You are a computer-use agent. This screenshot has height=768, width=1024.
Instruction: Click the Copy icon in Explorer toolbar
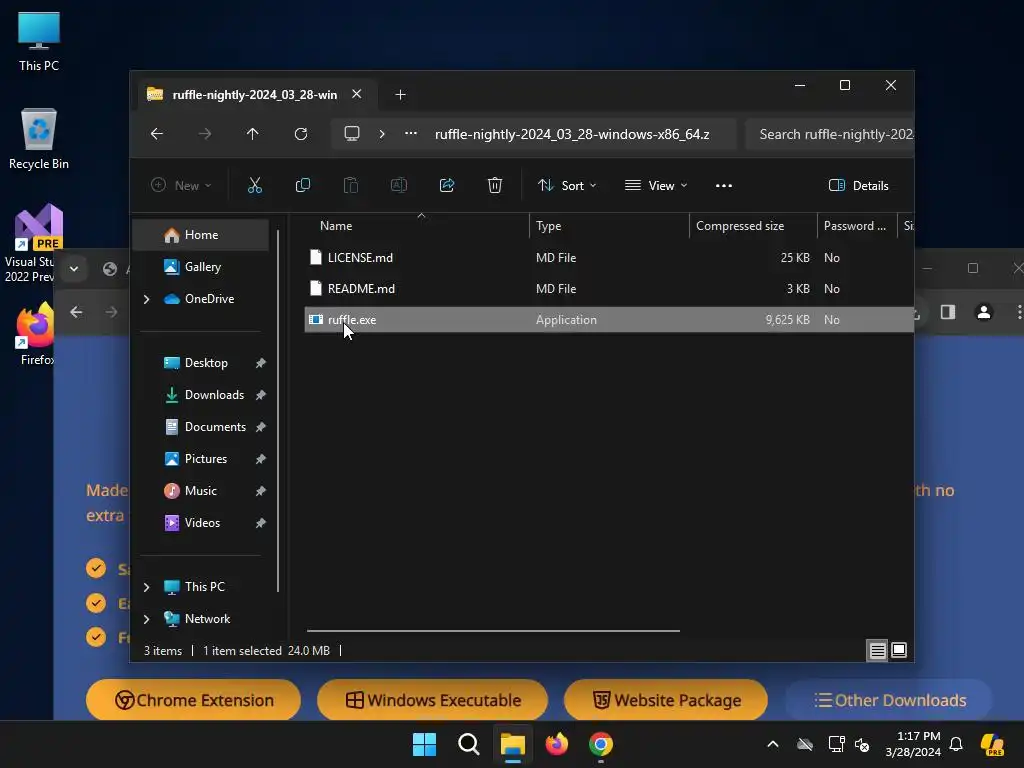[302, 185]
